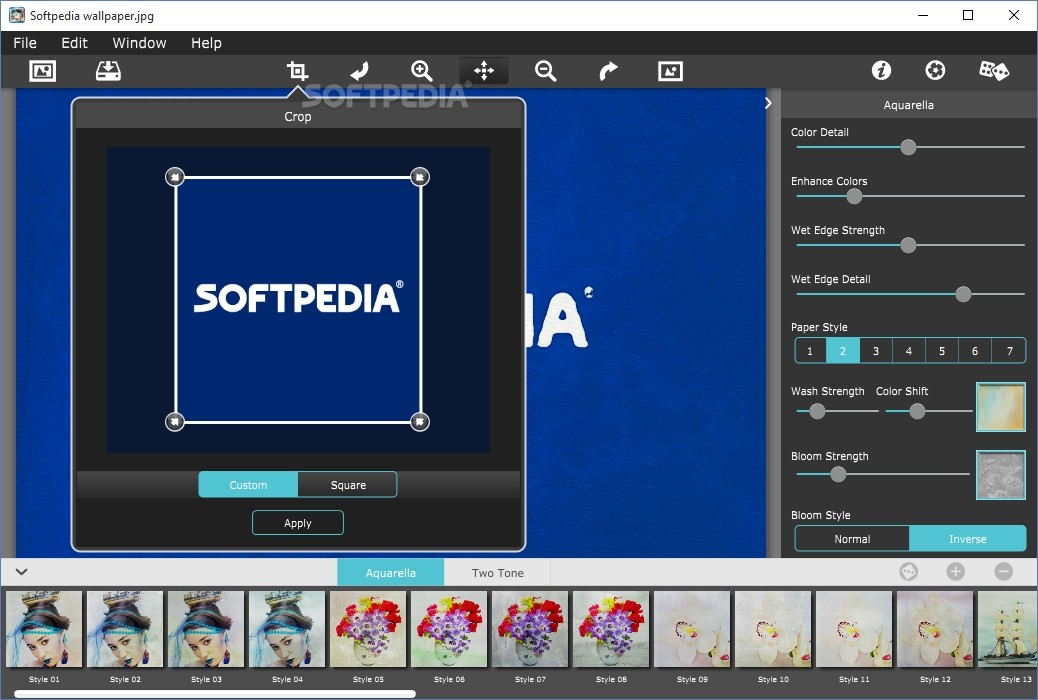Screen dimensions: 1038x700
Task: Adjust the Color Shift slider
Action: (x=917, y=411)
